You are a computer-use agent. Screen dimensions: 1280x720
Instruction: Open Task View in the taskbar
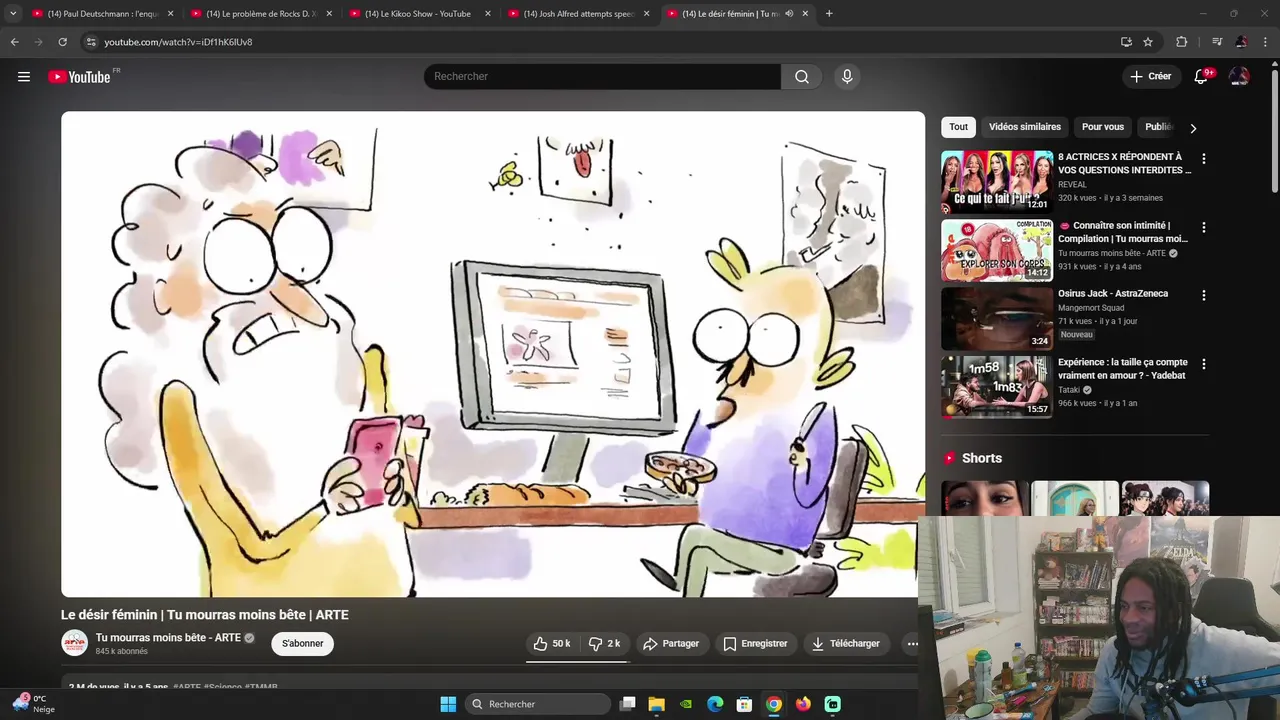coord(627,704)
